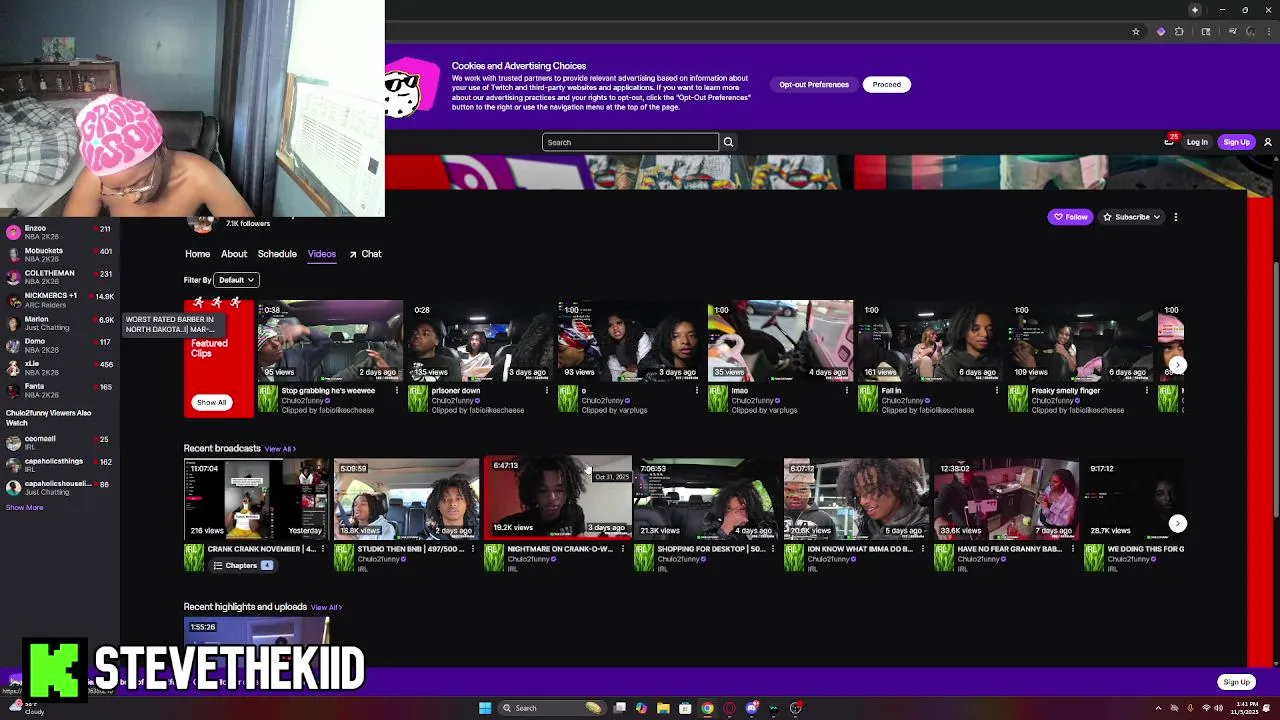
Task: Go to the Home tab
Action: point(197,254)
